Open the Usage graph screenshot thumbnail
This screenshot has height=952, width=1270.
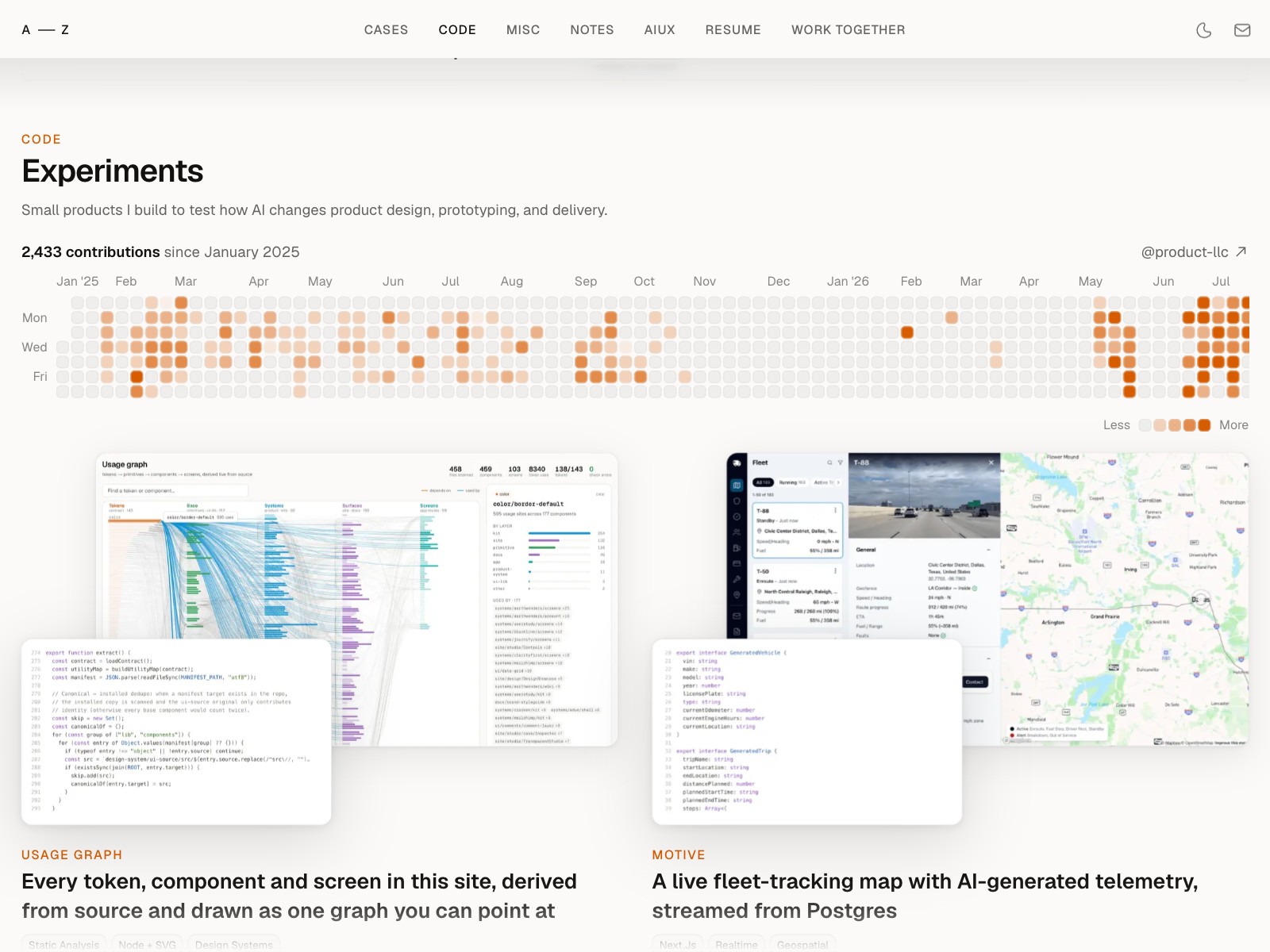pos(356,599)
